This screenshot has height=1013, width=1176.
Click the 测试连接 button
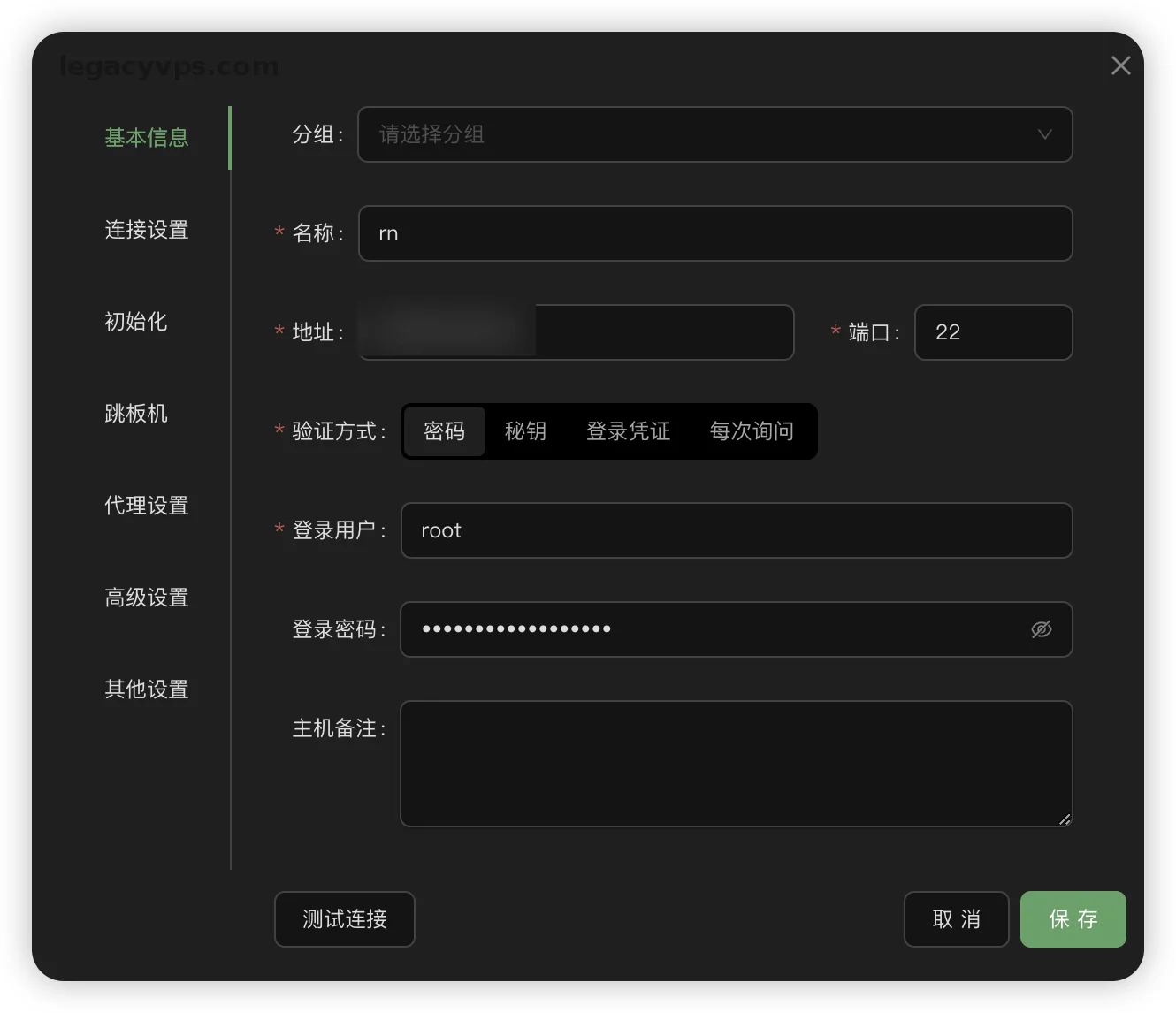344,919
